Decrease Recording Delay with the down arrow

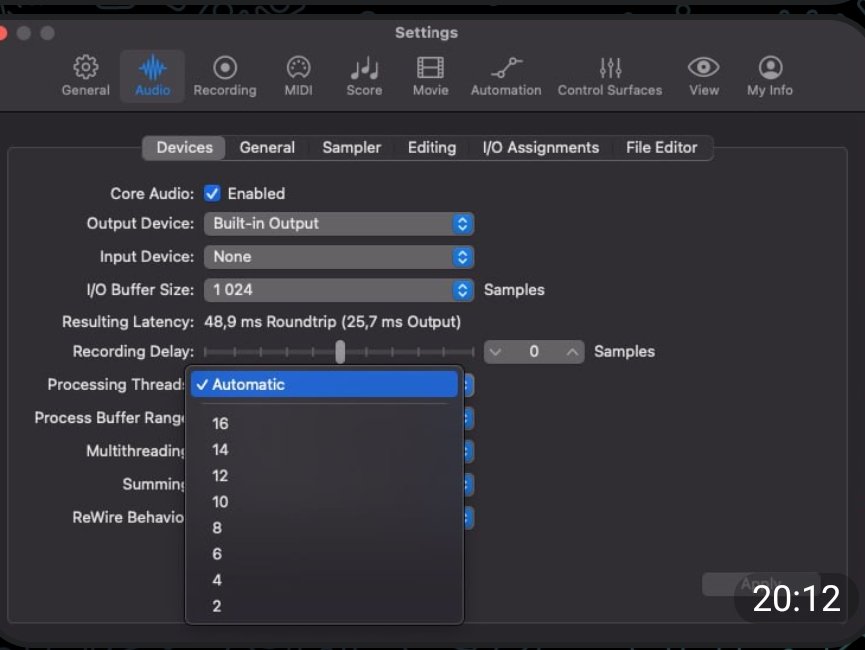click(495, 351)
